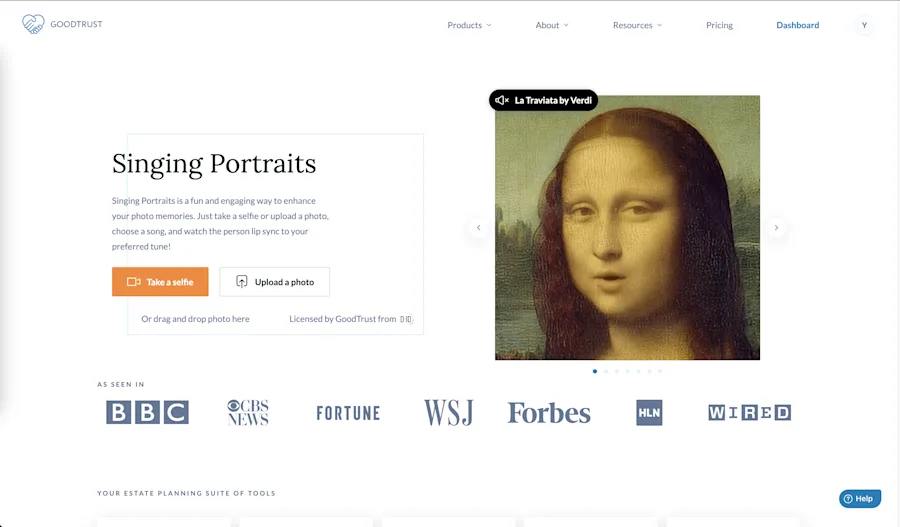Show next portrait with right arrow
Image resolution: width=900 pixels, height=527 pixels.
coord(776,227)
